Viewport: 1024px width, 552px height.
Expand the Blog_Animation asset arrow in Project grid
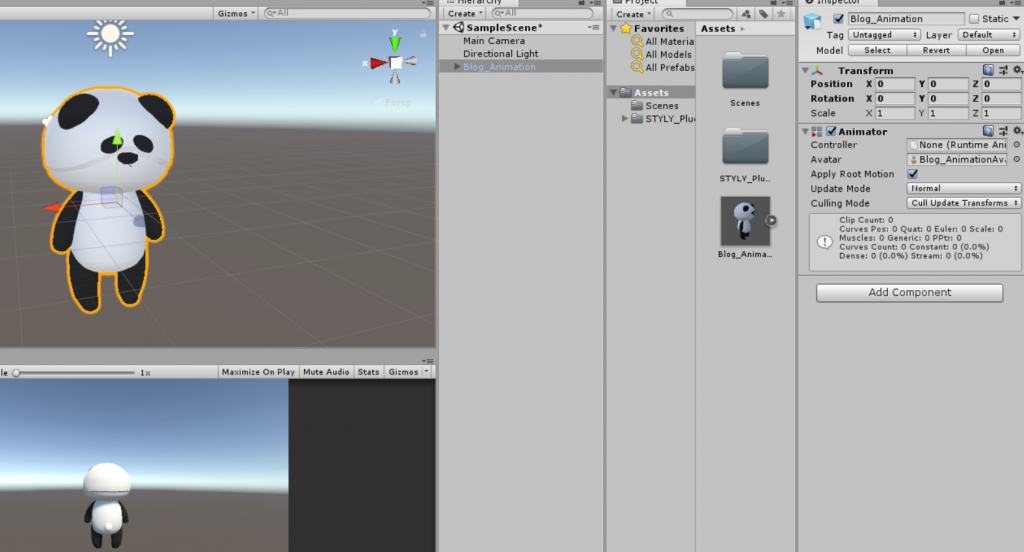[x=771, y=221]
